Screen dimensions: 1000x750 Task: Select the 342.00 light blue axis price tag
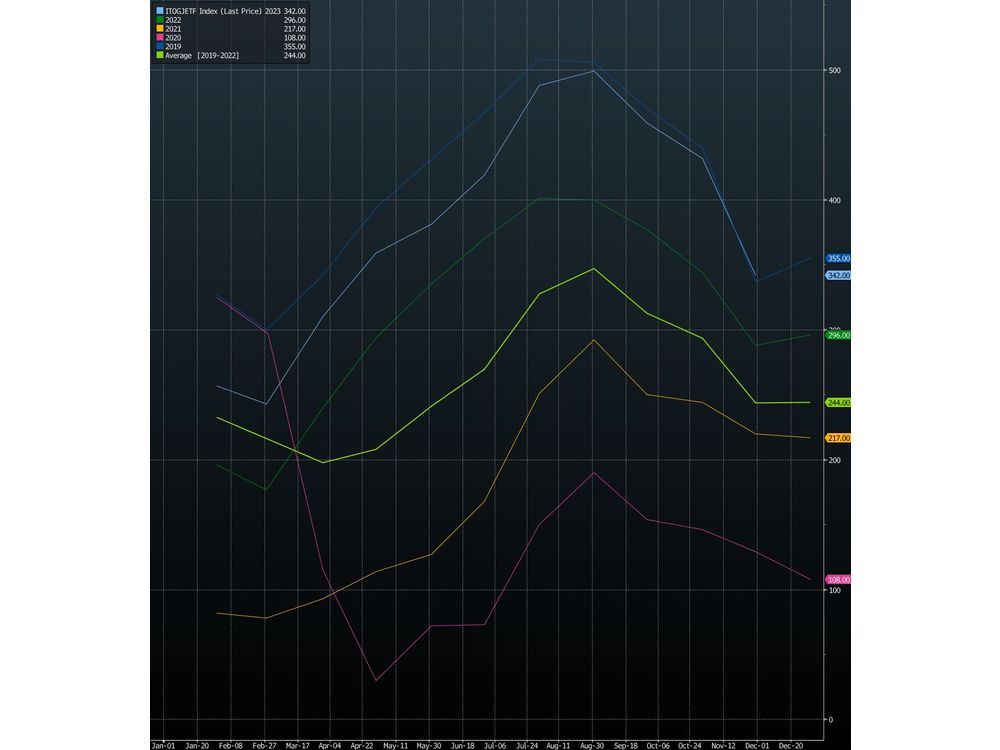coord(837,275)
